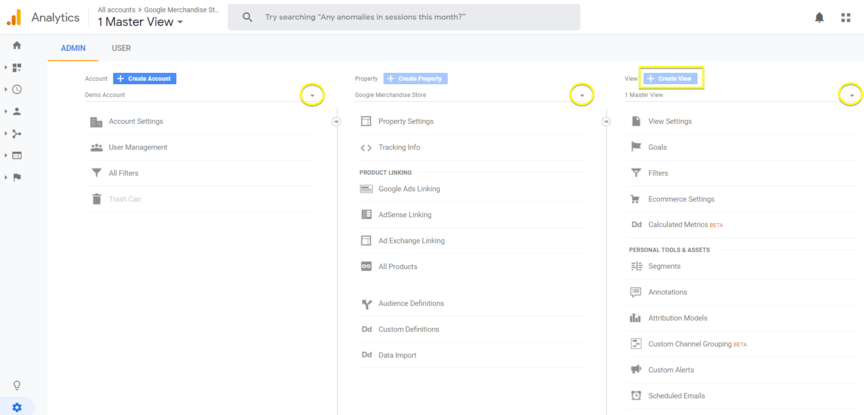
Task: Open the Home icon in the sidebar
Action: (17, 45)
